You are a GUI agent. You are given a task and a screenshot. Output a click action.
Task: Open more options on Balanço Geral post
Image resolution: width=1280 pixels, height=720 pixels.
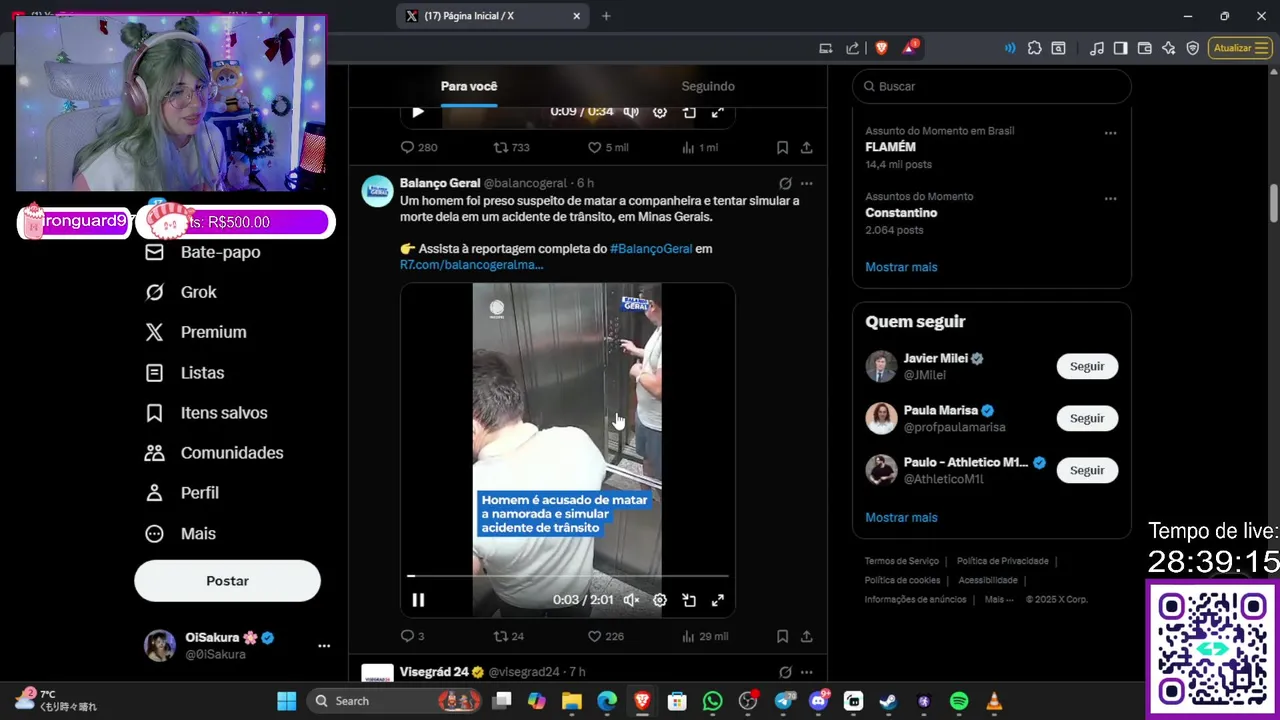(806, 183)
